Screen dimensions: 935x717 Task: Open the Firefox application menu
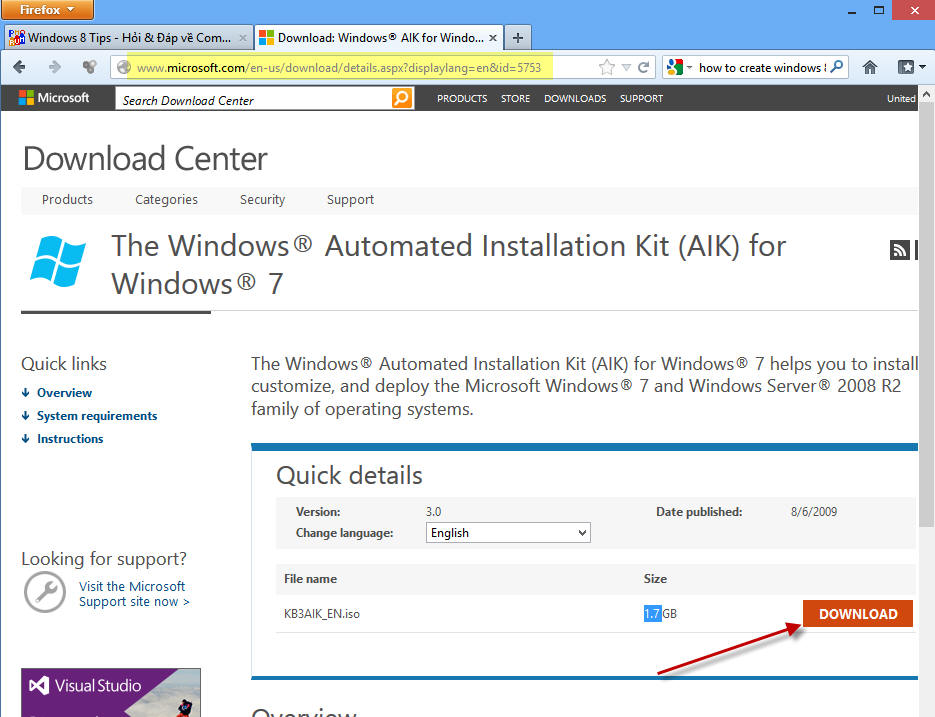47,10
